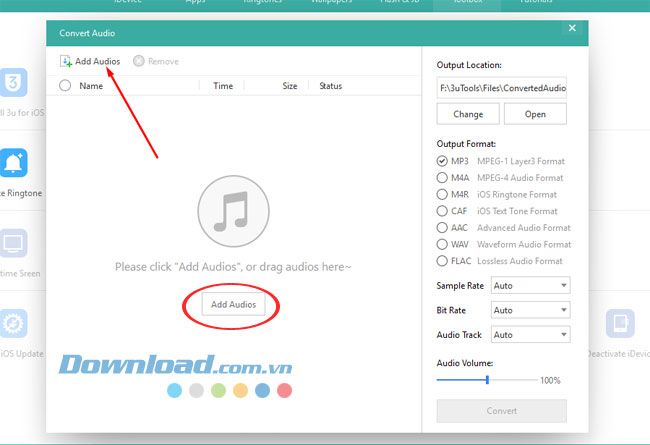Click the Audio Volume slider handle
650x445 pixels.
point(488,379)
